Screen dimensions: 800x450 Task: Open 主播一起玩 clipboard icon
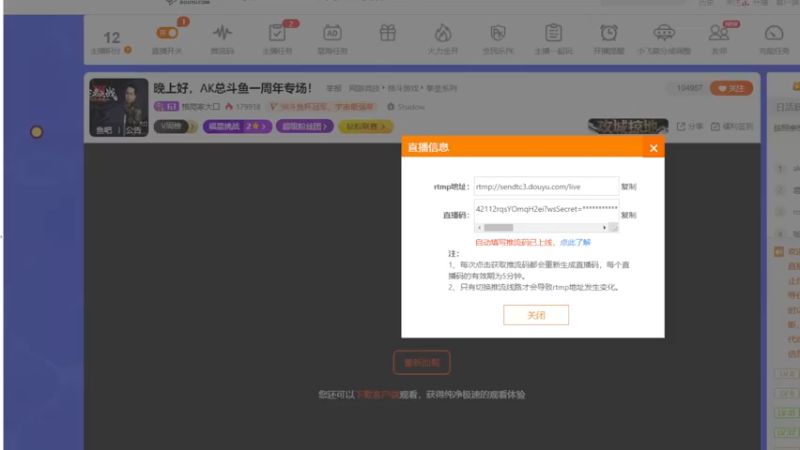coord(553,33)
